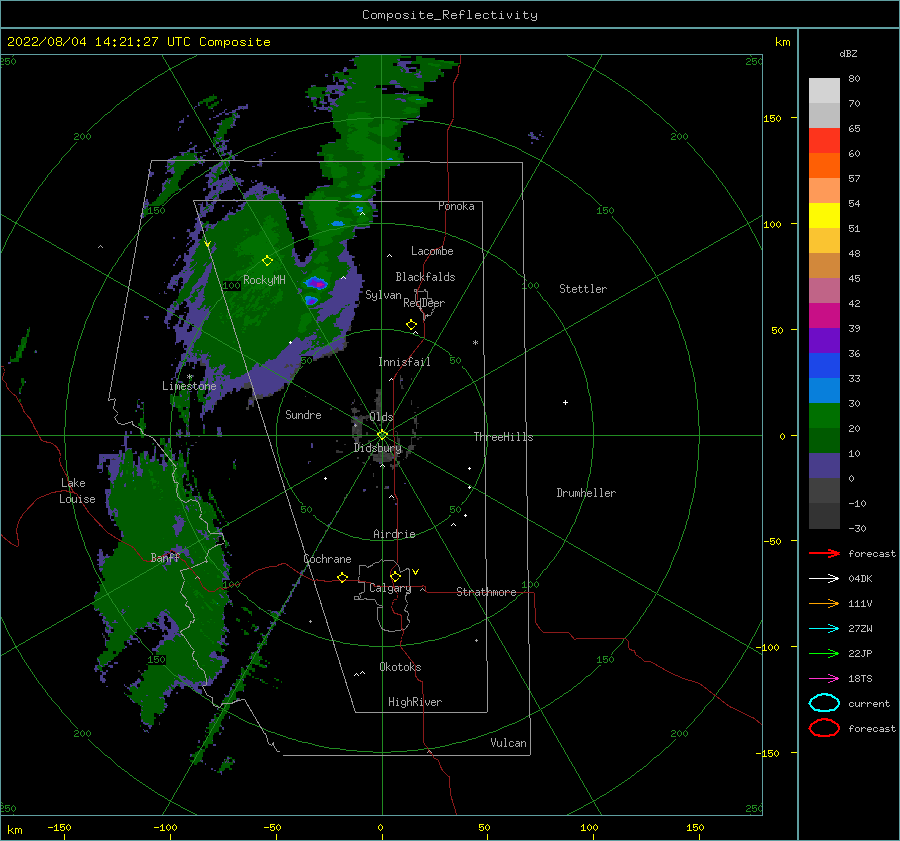Click the Drumheller label

[x=586, y=493]
